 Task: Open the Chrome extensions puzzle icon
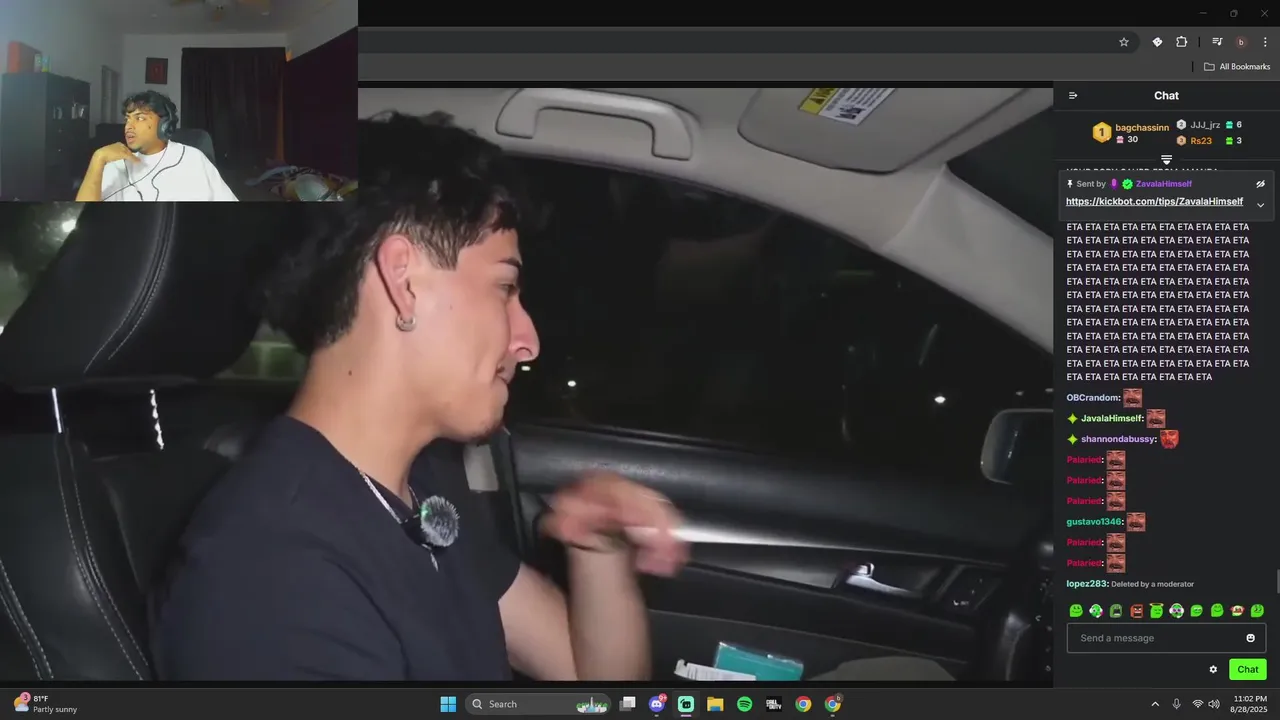pos(1182,42)
